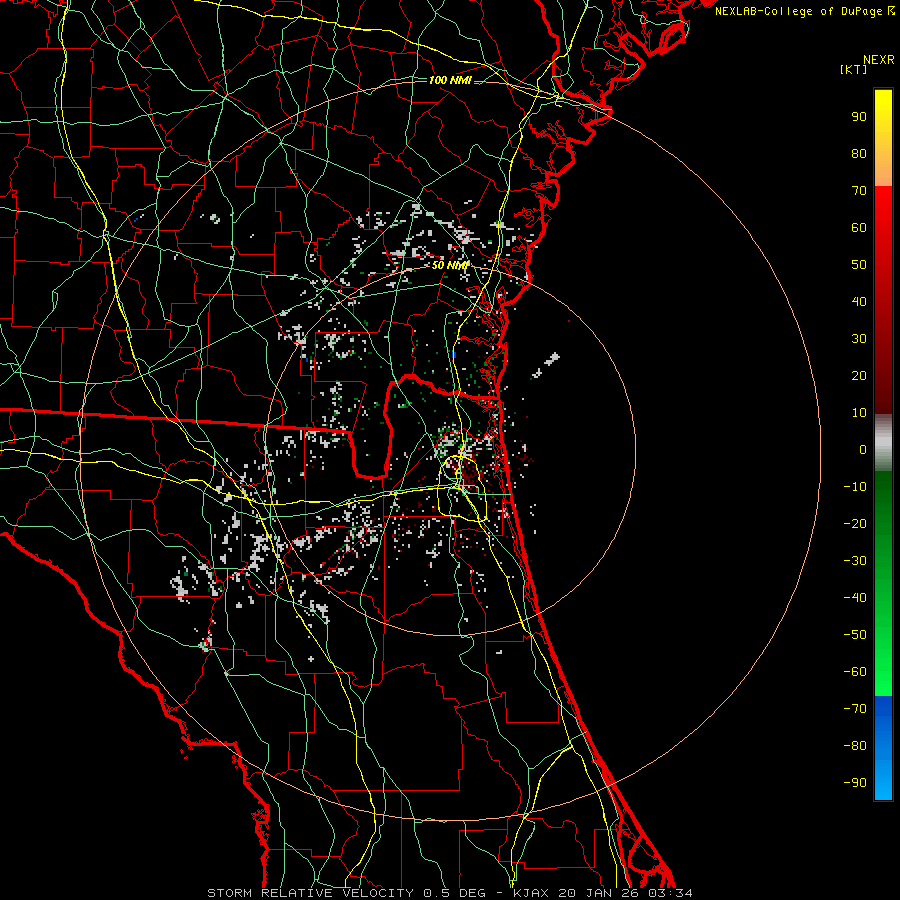Click the positive 80 scale value

pos(859,153)
